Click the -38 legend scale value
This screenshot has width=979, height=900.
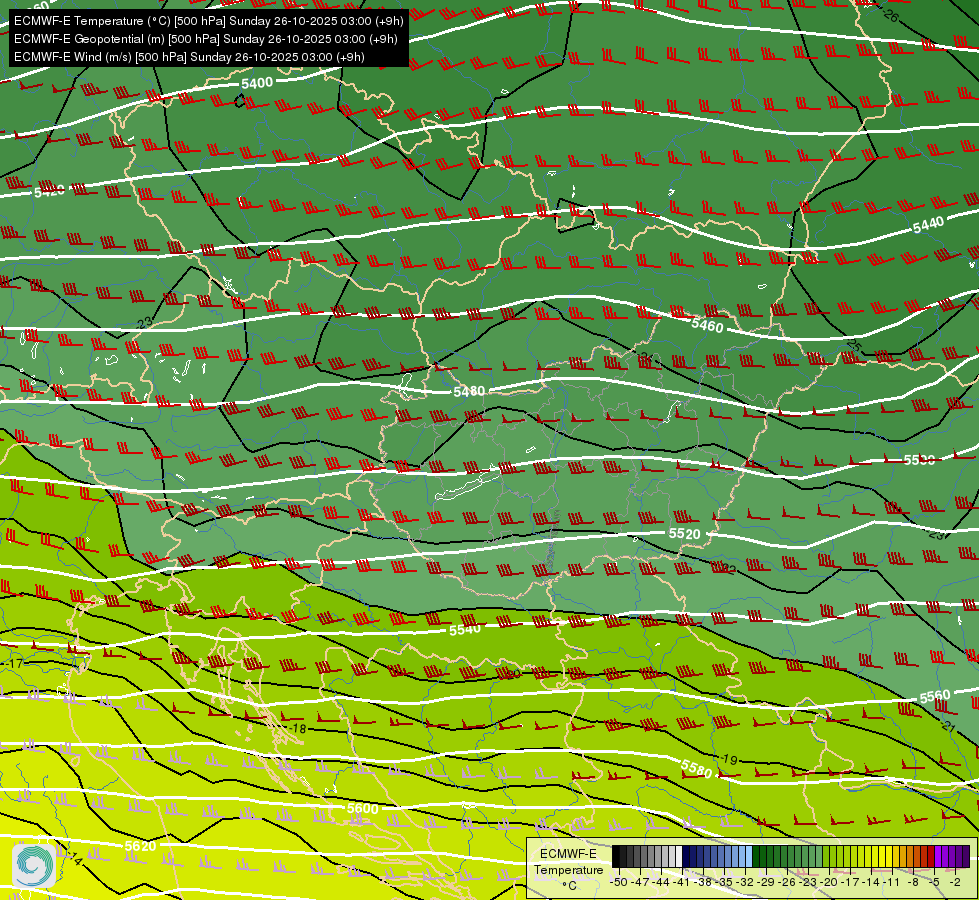coord(703,882)
